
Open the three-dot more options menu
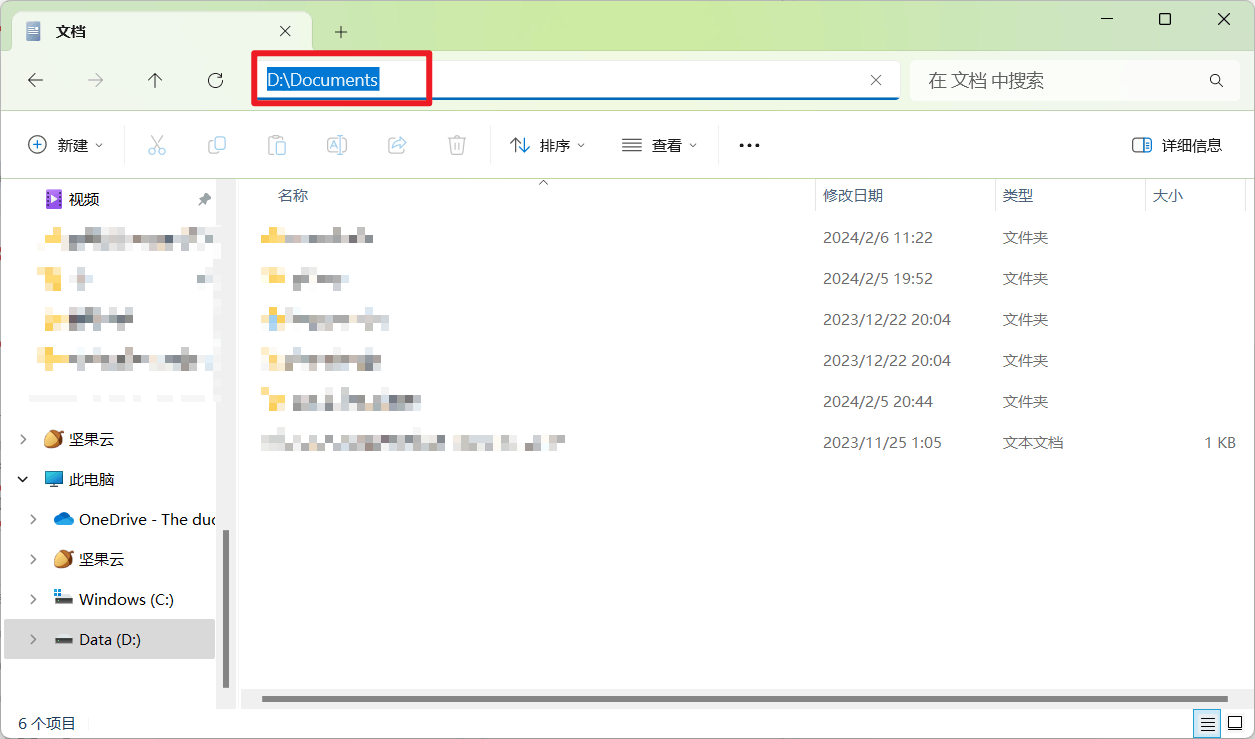[749, 145]
